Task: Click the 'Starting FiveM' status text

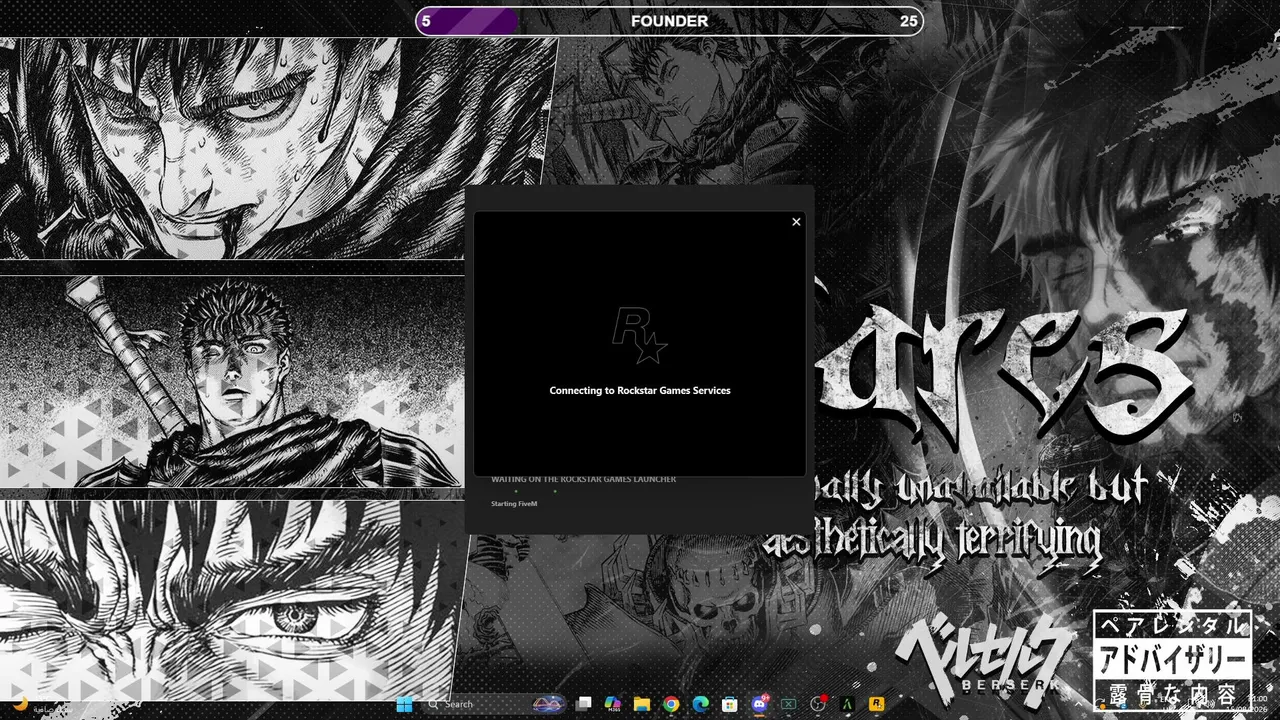Action: tap(514, 504)
